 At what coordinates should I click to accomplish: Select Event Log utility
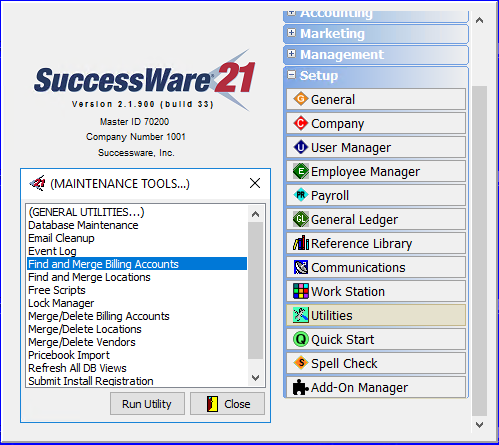point(137,251)
